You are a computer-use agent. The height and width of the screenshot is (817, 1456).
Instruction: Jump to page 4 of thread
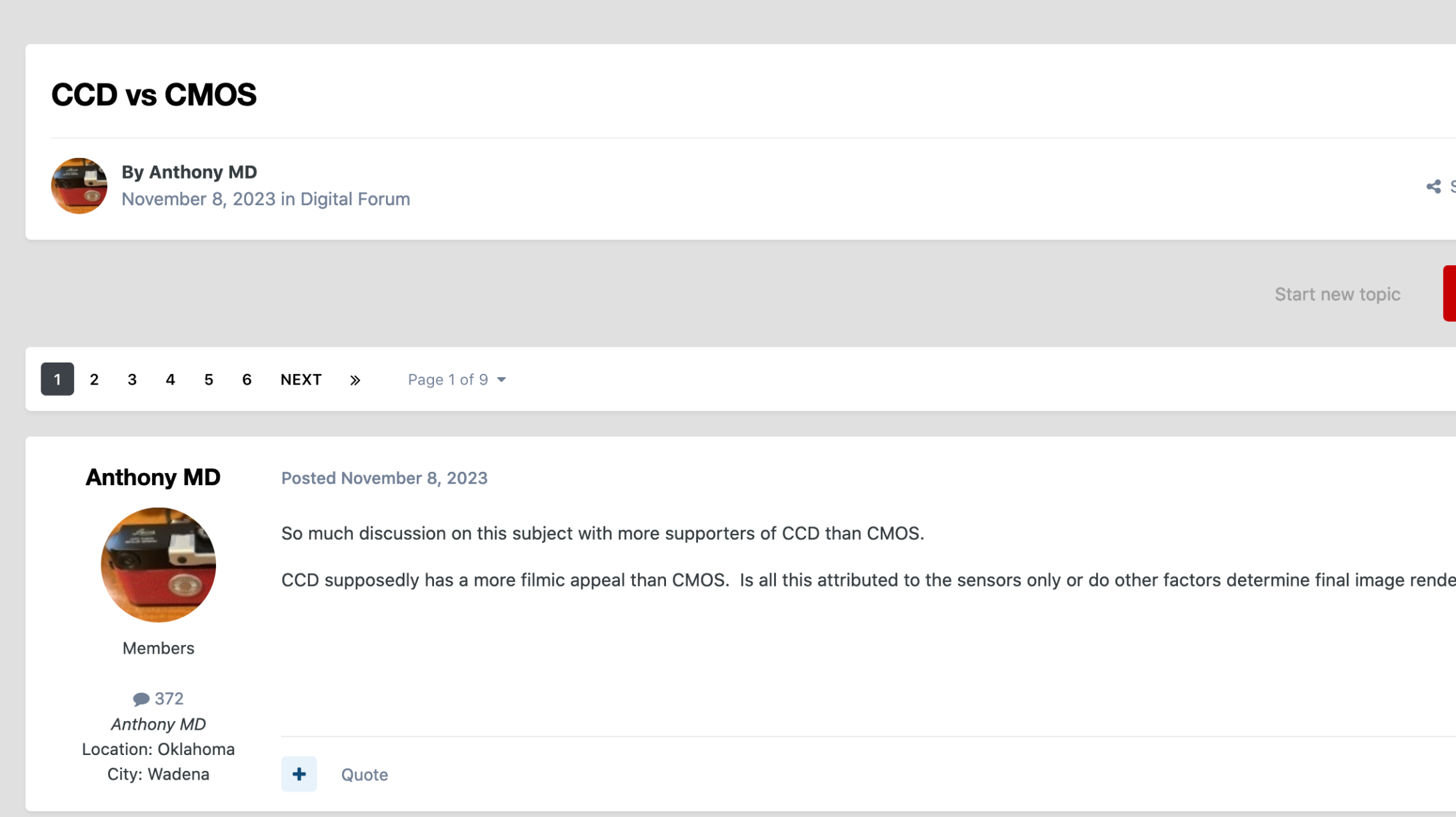170,380
